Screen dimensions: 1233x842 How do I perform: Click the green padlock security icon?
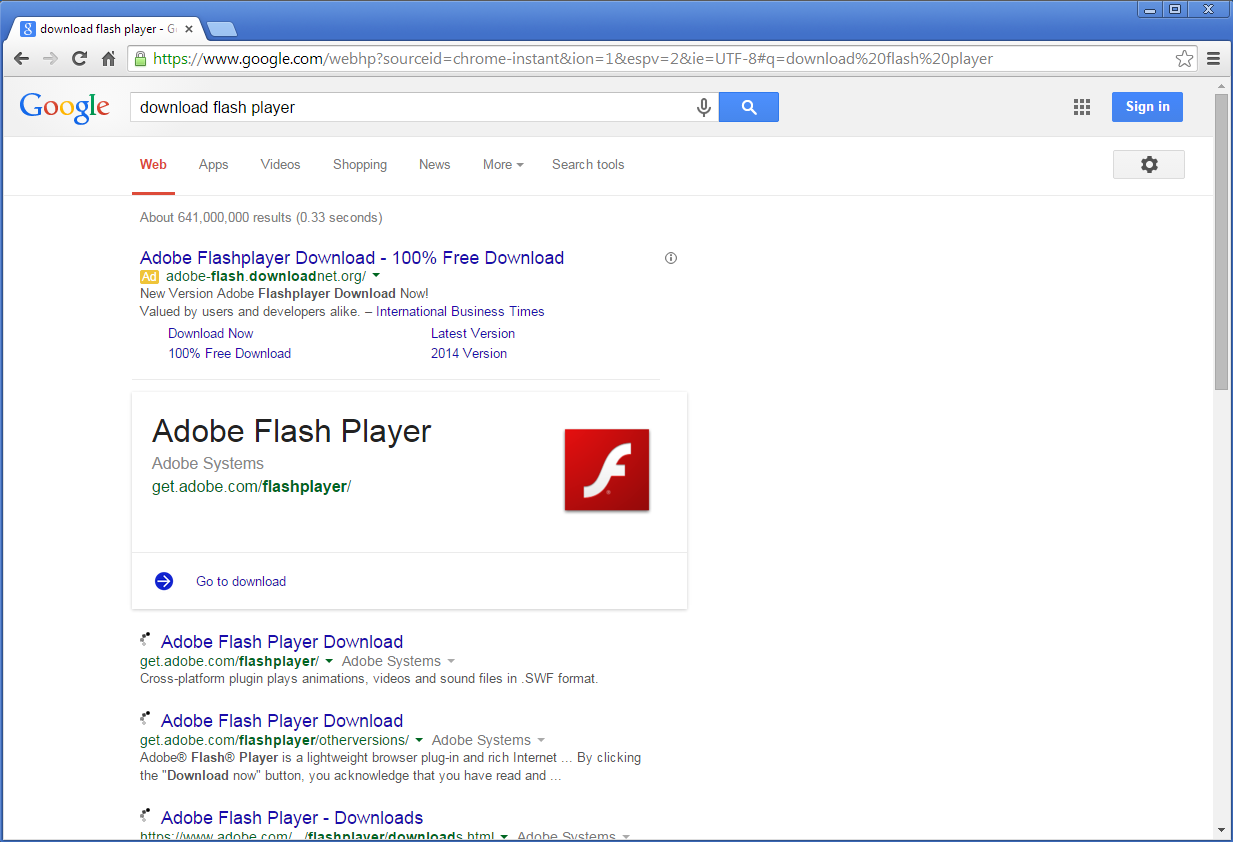click(x=141, y=59)
